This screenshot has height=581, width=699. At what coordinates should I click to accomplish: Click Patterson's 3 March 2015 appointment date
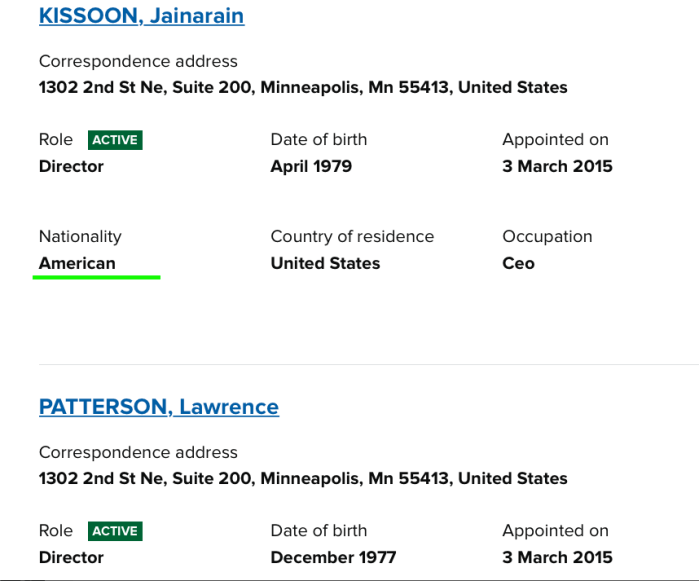(x=557, y=557)
